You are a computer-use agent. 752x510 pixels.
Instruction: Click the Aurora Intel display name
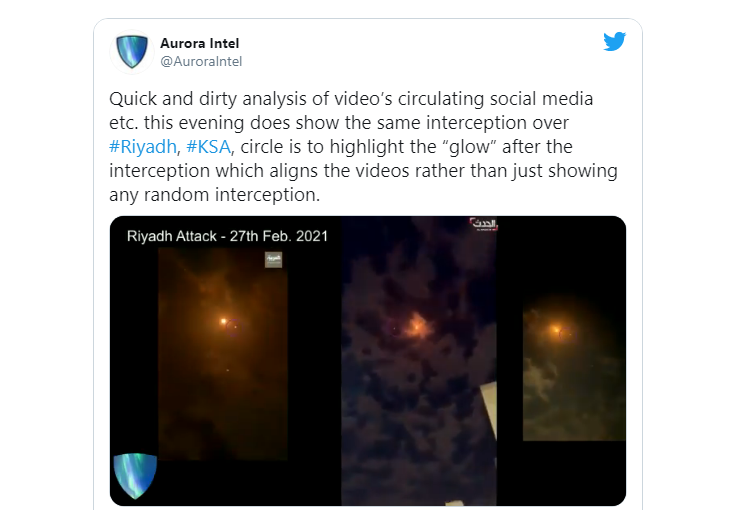tap(200, 43)
